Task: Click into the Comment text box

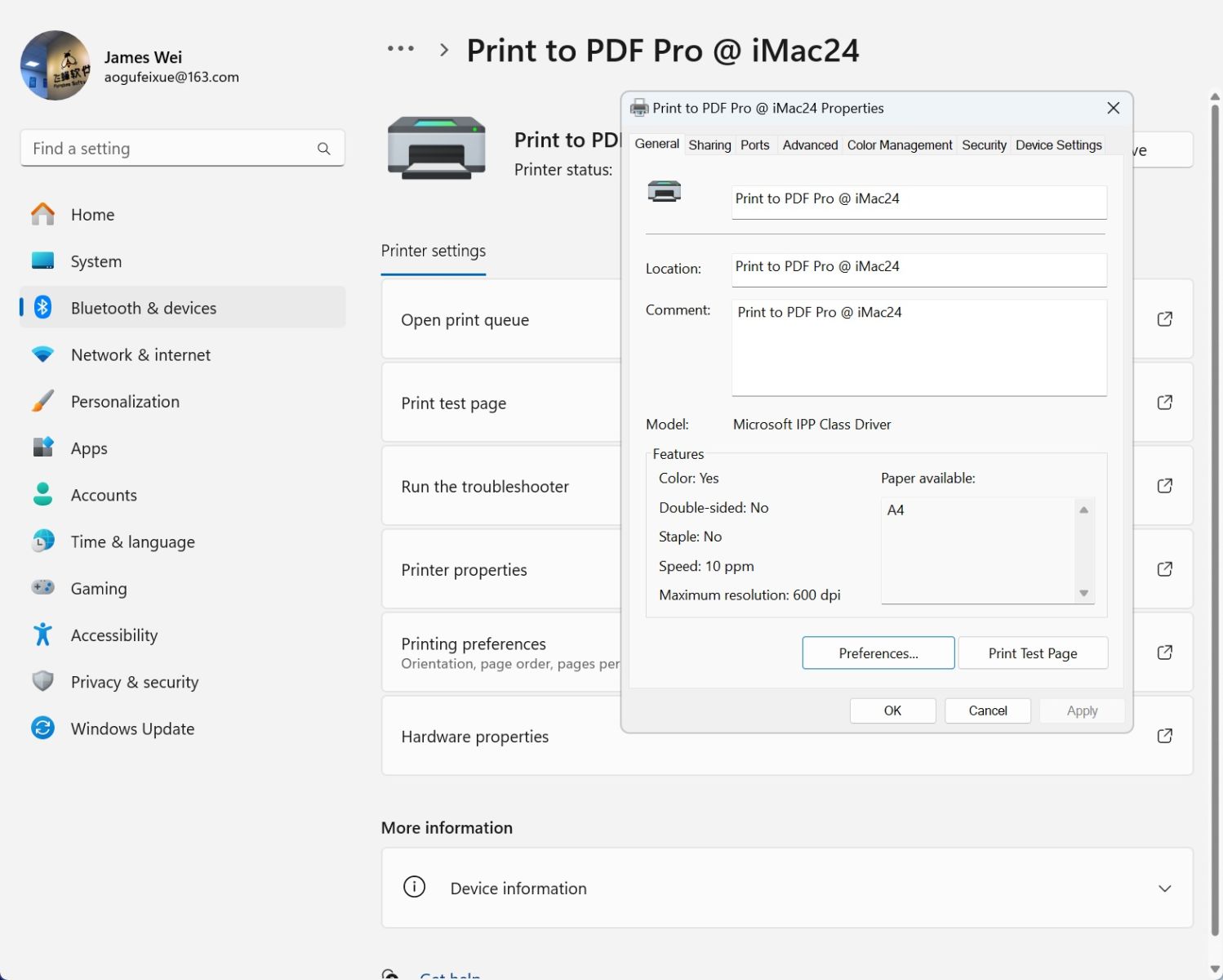Action: click(919, 347)
